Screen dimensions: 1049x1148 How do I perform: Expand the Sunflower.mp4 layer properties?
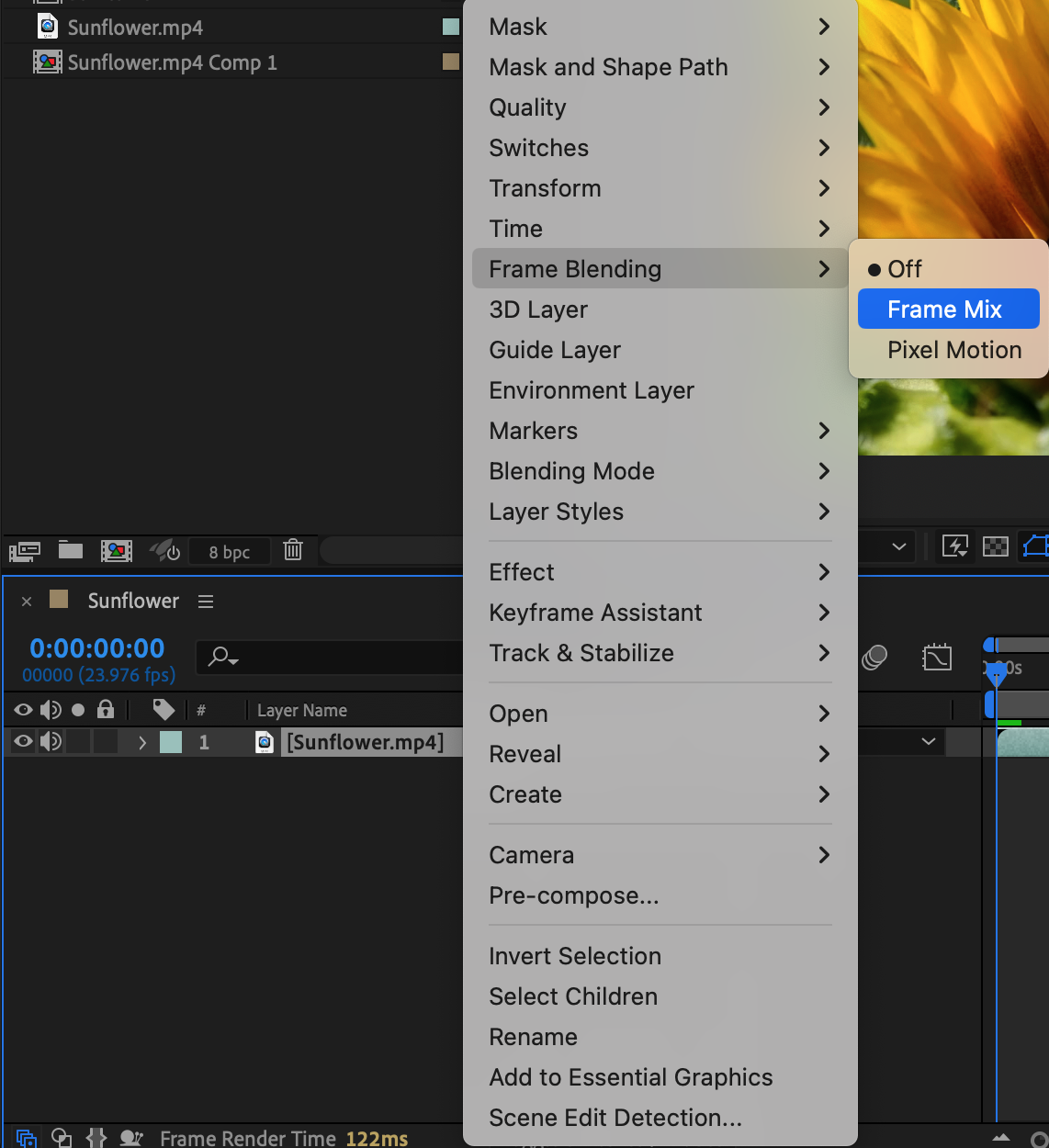coord(142,742)
